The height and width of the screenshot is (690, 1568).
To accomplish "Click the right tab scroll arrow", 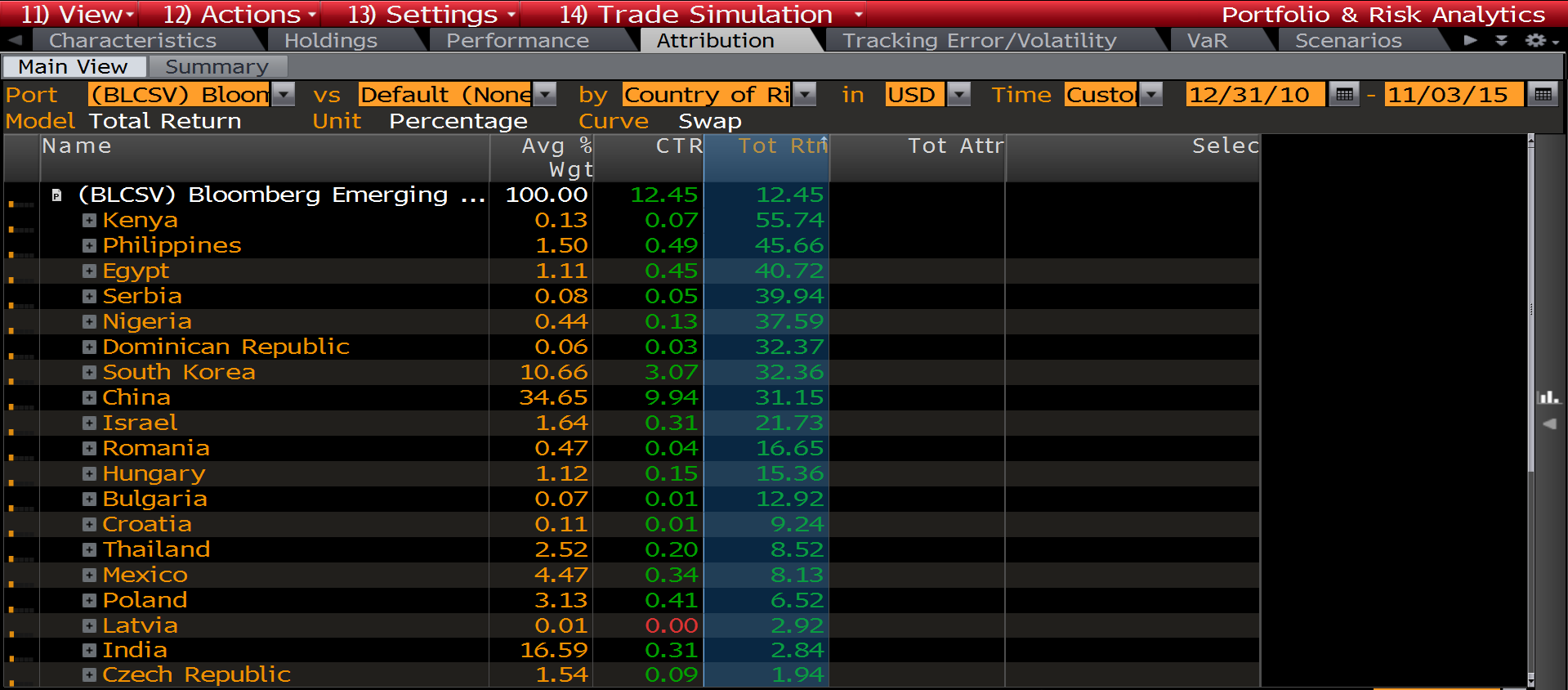I will (1470, 40).
